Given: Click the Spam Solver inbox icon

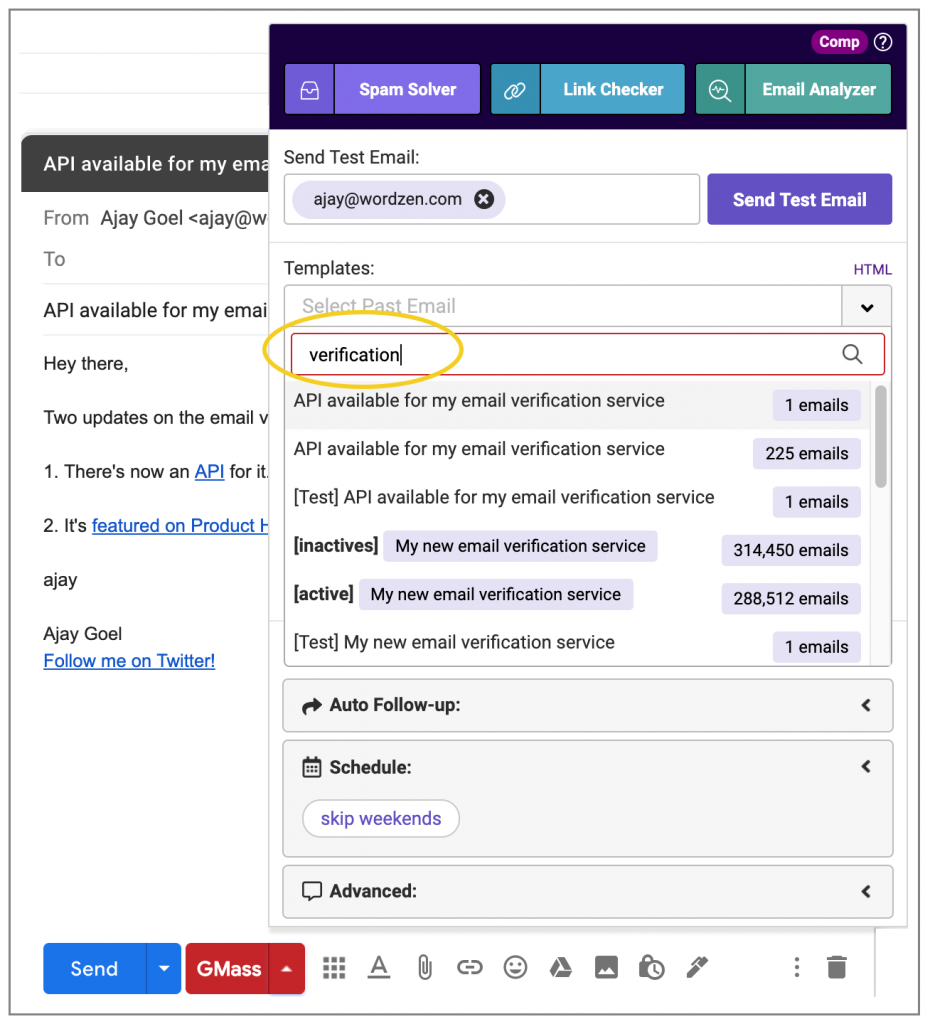Looking at the screenshot, I should point(309,89).
